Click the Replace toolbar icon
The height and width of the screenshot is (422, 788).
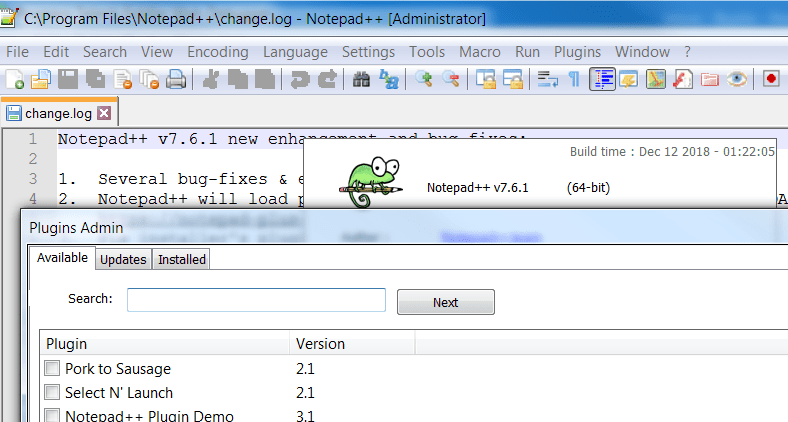coord(388,79)
